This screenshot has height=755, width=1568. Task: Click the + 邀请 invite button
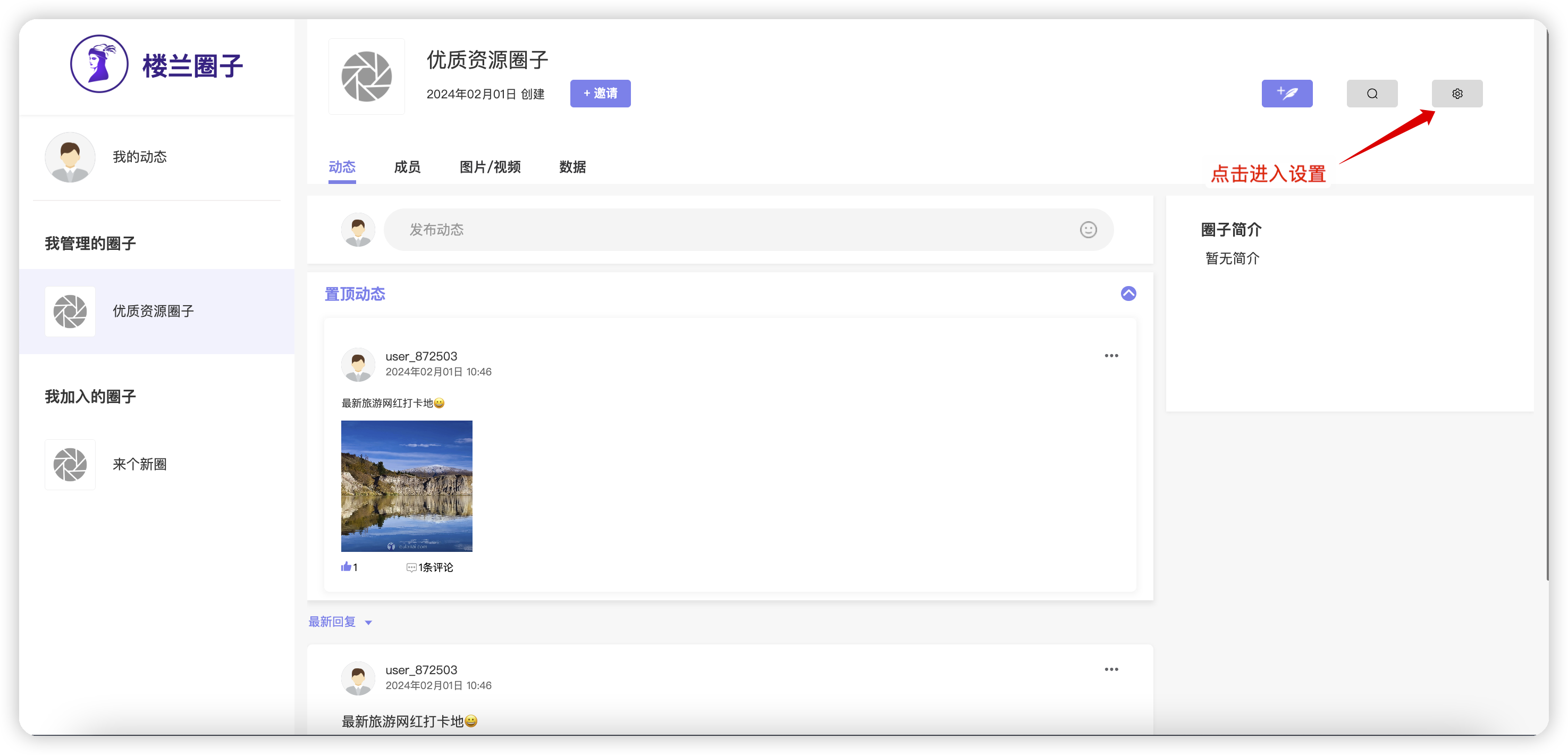[600, 93]
